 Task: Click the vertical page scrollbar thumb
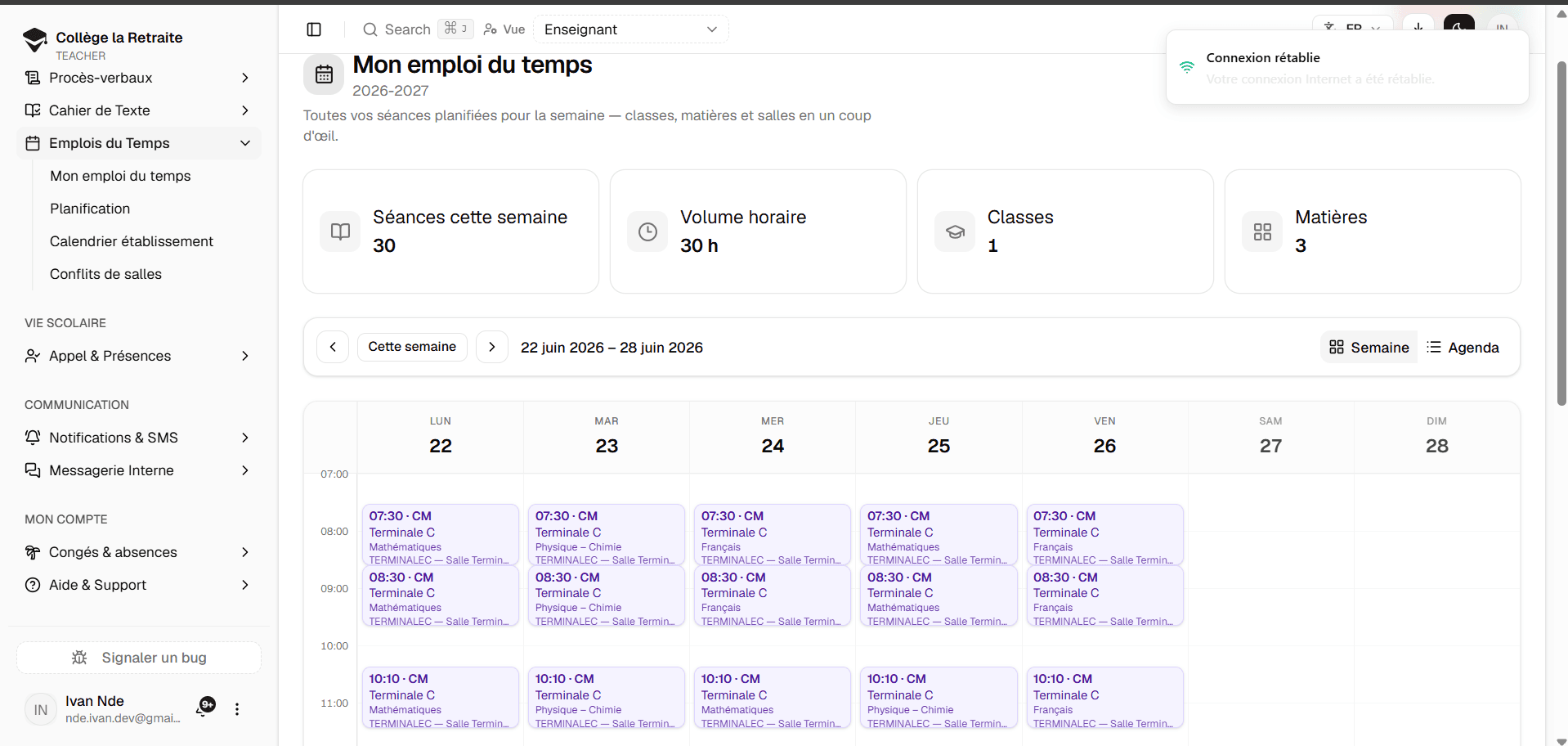click(x=1561, y=233)
